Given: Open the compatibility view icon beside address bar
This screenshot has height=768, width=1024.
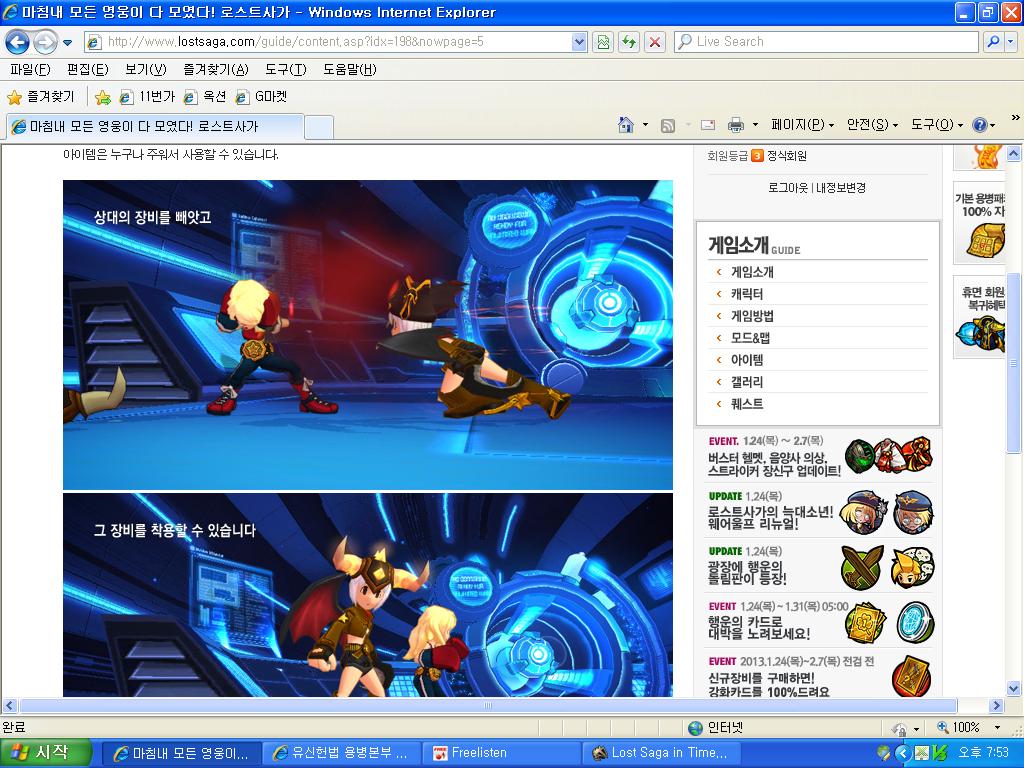Looking at the screenshot, I should (x=603, y=42).
